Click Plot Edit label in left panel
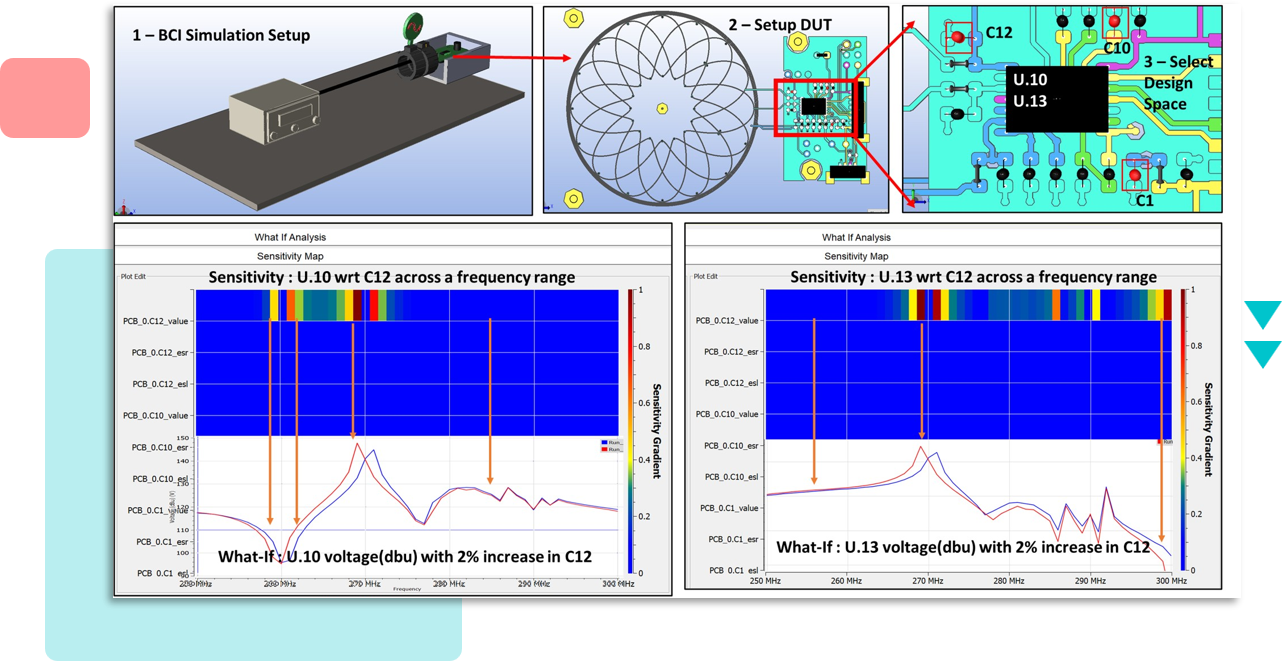 (x=134, y=277)
